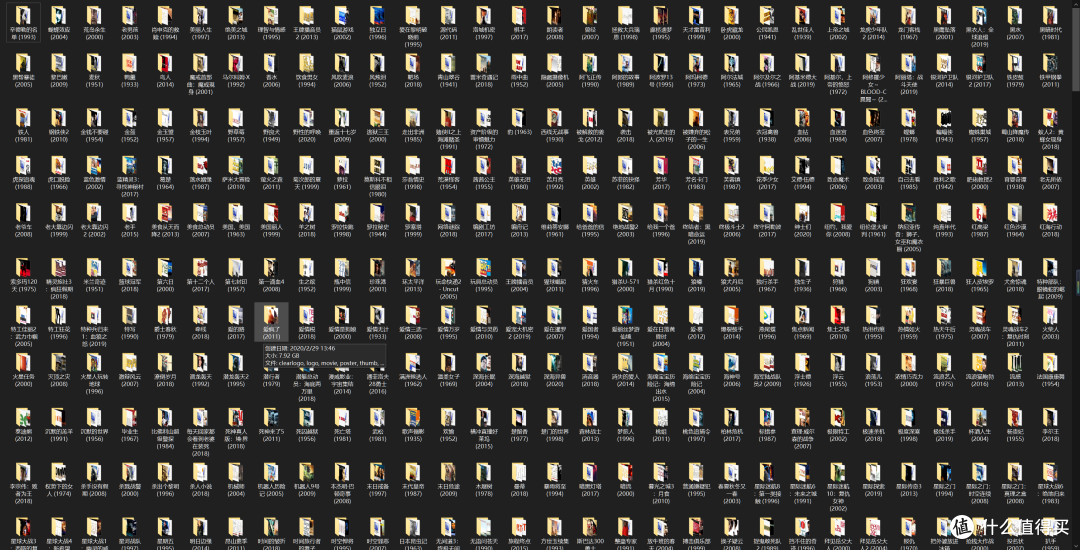Select the 源代码 (2011) folder
The height and width of the screenshot is (550, 1080).
pos(448,23)
